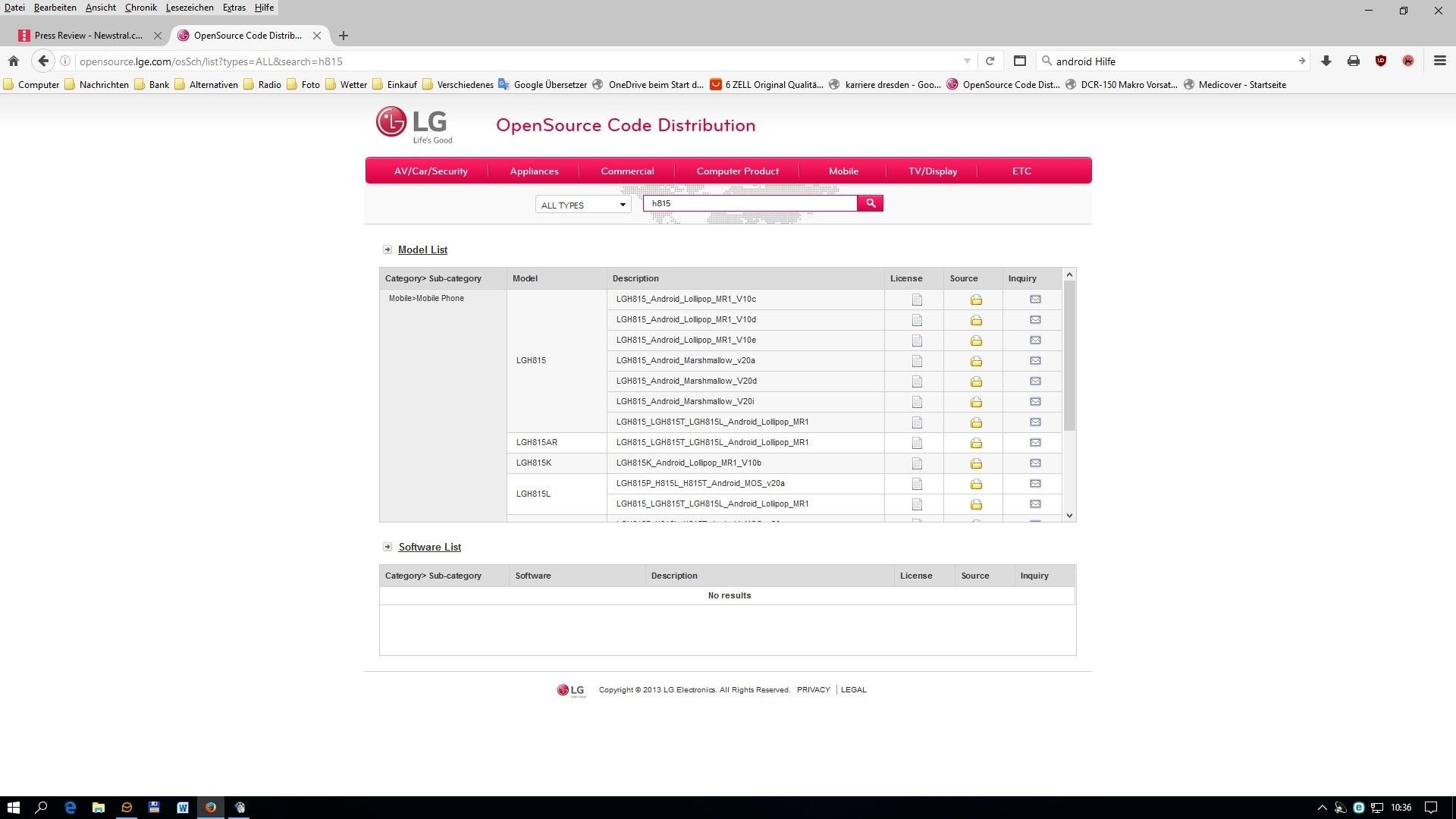Open the Nachrichten bookmark folder
This screenshot has width=1456, height=819.
coord(96,85)
